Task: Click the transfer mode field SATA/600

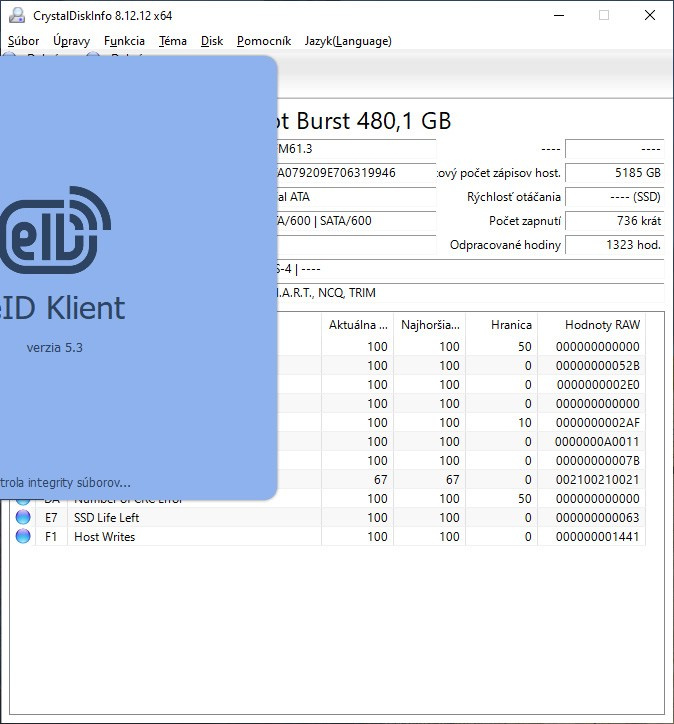Action: [x=357, y=221]
